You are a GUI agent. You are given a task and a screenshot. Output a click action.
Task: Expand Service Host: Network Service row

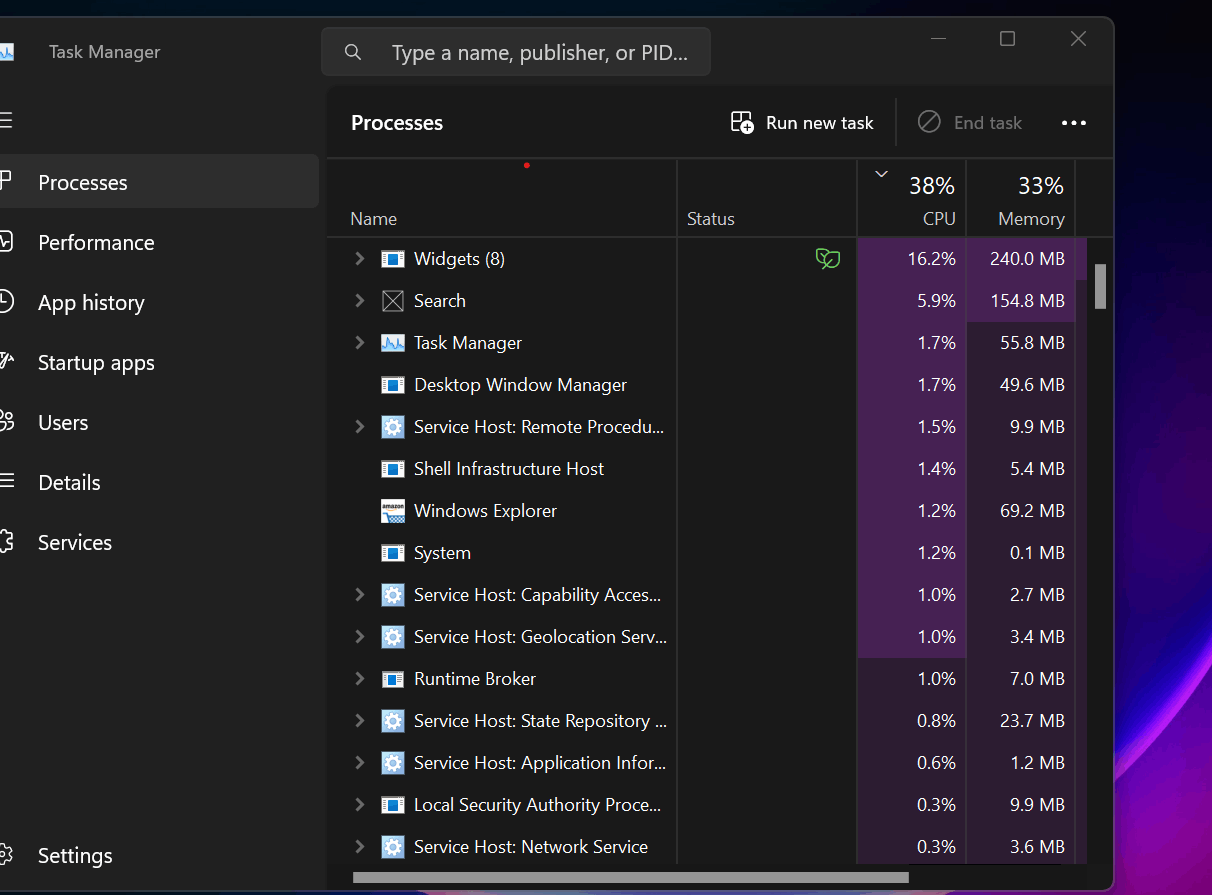360,847
